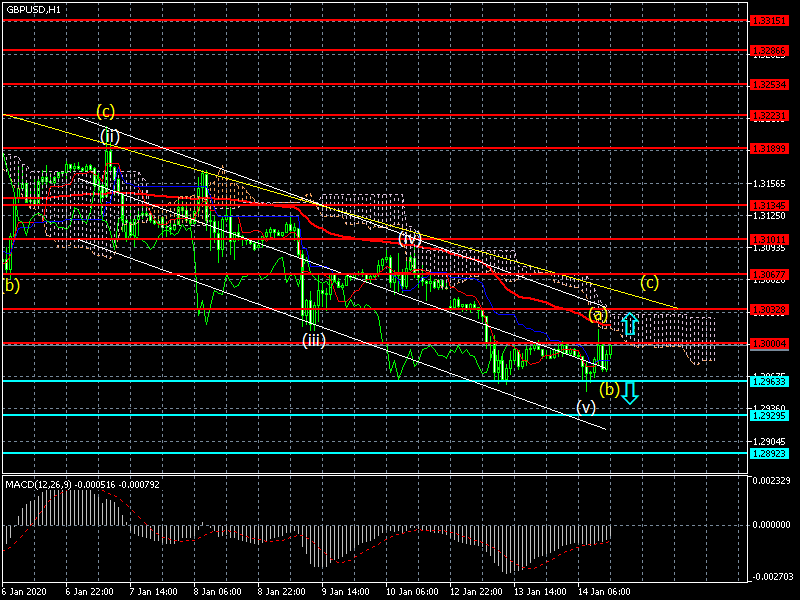Click the white (v) wave label
Screen dimensions: 800x600
point(586,407)
